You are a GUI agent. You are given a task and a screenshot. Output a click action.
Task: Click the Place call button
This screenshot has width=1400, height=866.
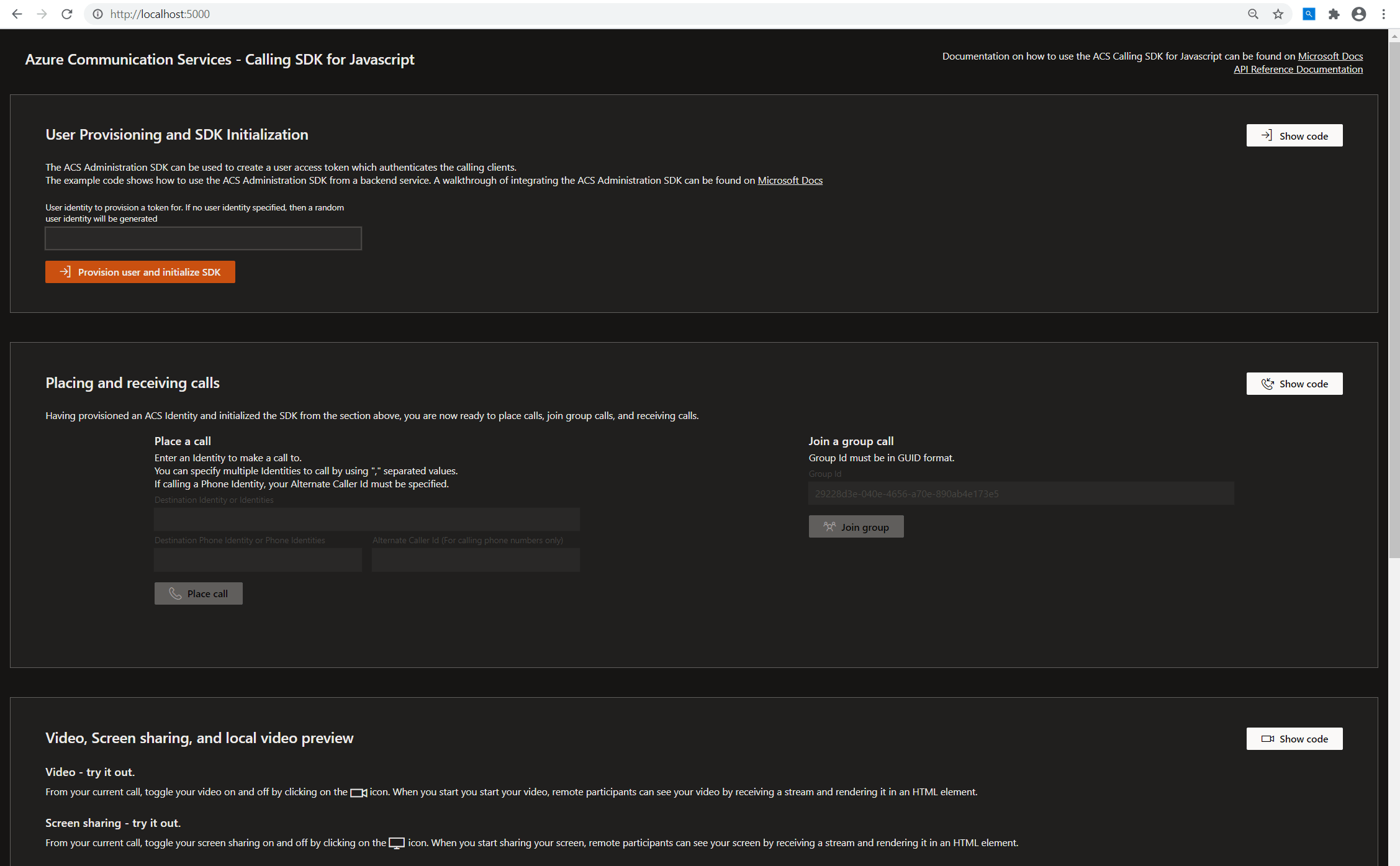tap(198, 593)
